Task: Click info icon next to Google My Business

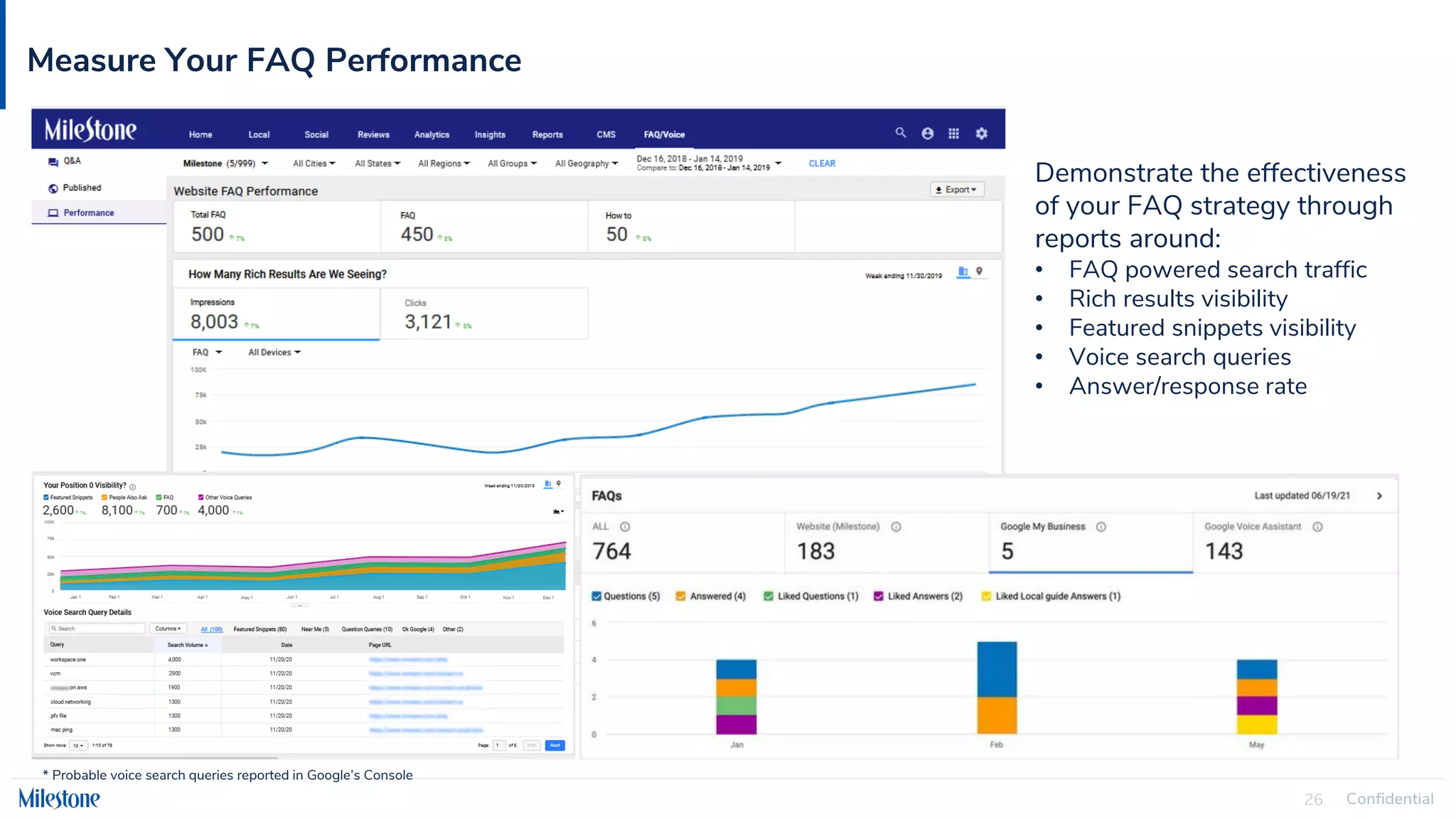Action: (1101, 527)
